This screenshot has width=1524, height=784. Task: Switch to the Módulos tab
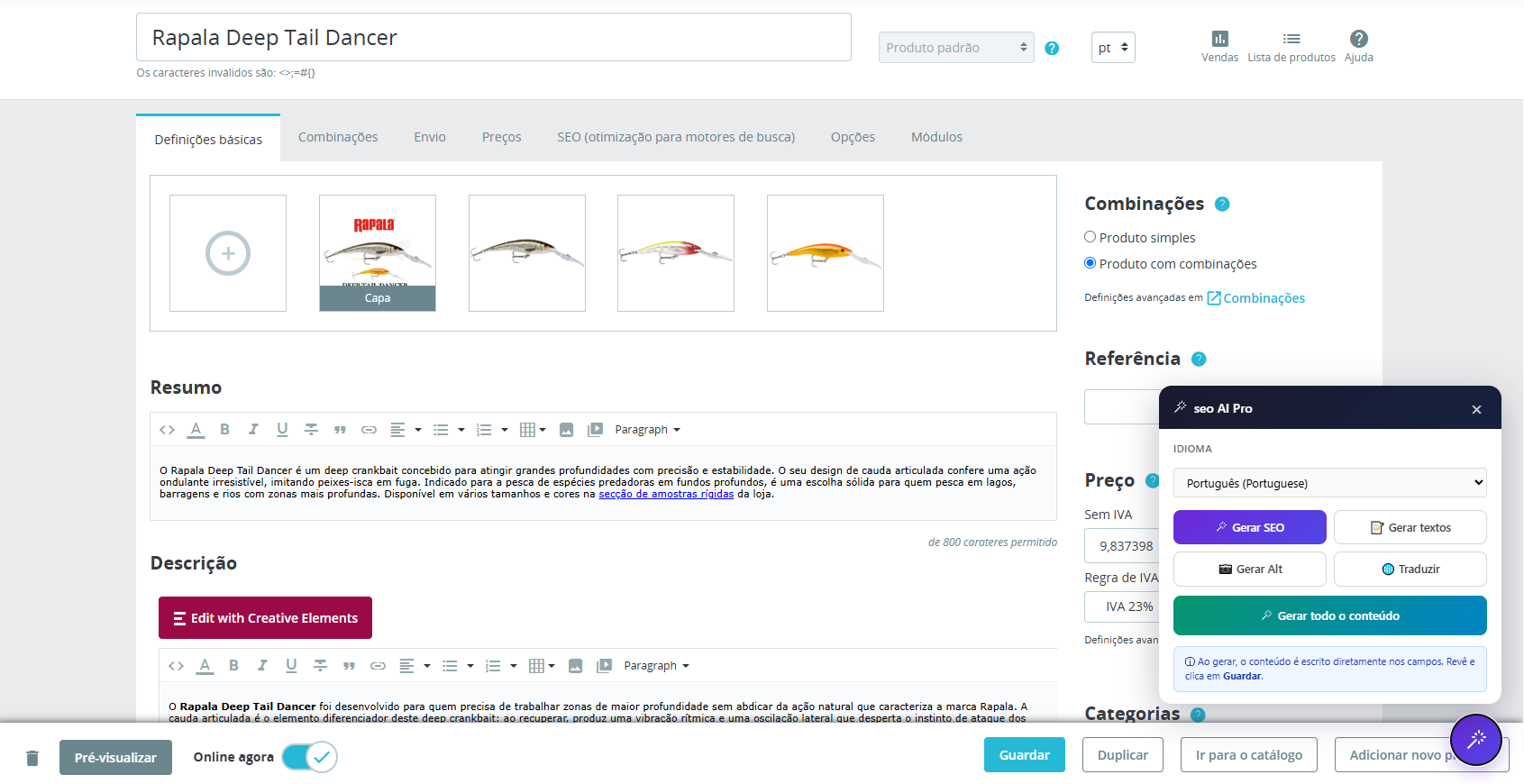coord(936,137)
